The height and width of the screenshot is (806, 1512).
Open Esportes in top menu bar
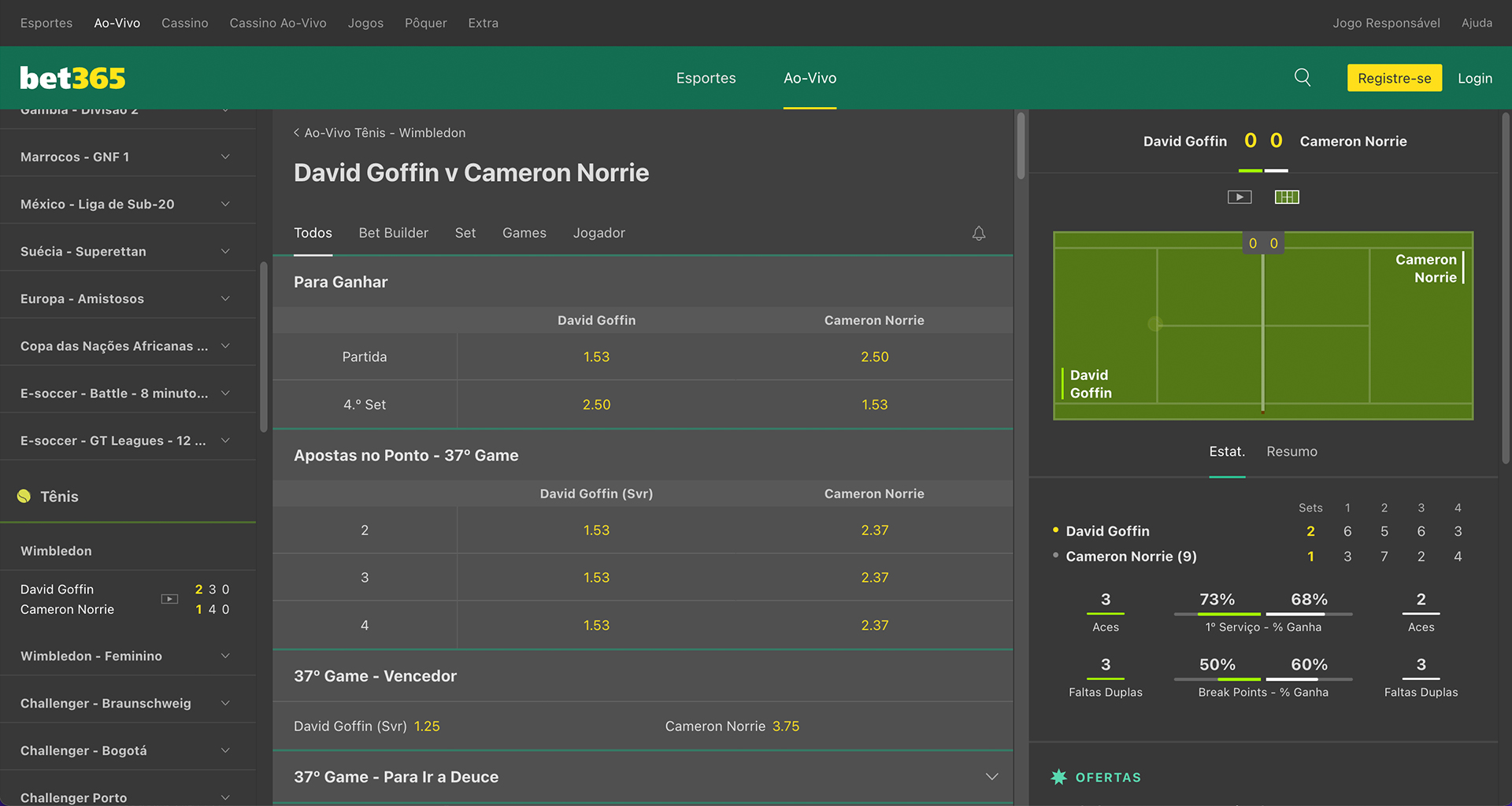[46, 23]
